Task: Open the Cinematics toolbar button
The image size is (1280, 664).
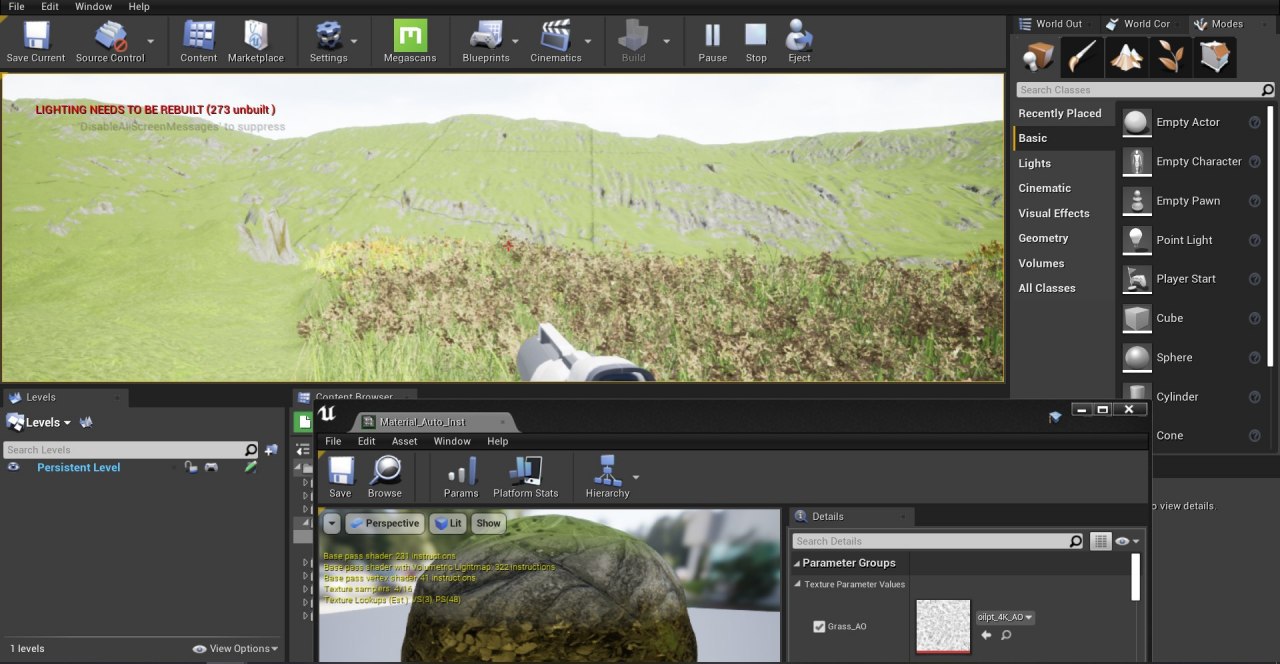Action: (556, 42)
